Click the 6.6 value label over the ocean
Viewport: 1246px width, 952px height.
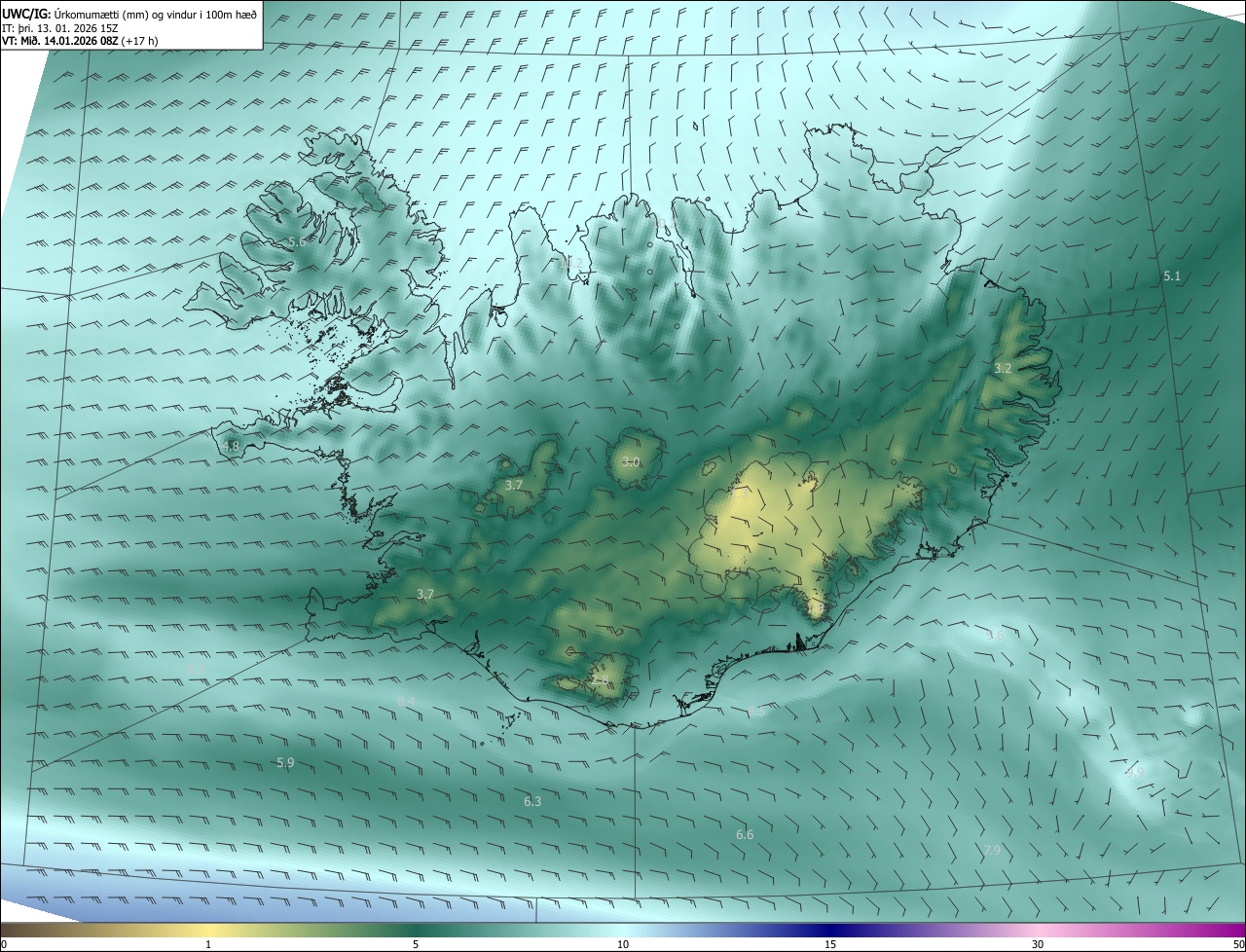click(x=745, y=835)
